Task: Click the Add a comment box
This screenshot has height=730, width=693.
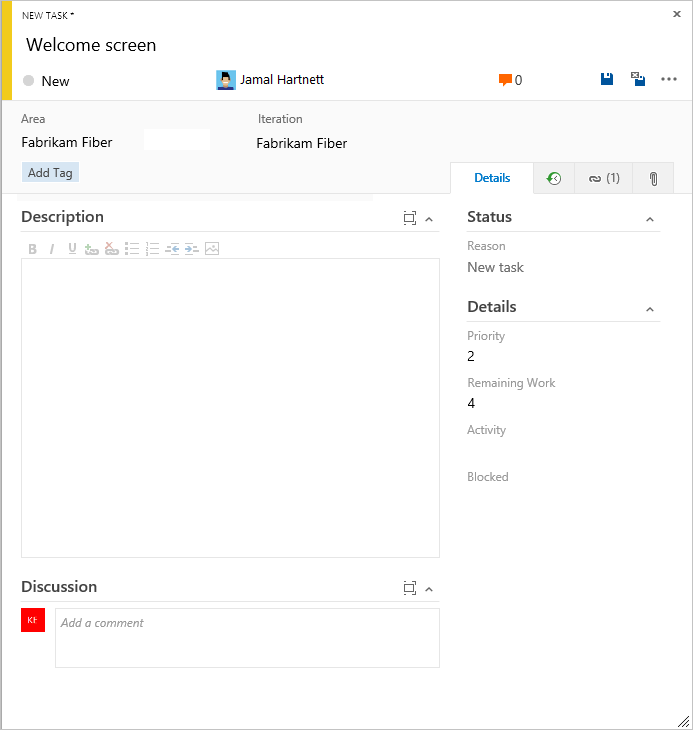Action: [247, 638]
